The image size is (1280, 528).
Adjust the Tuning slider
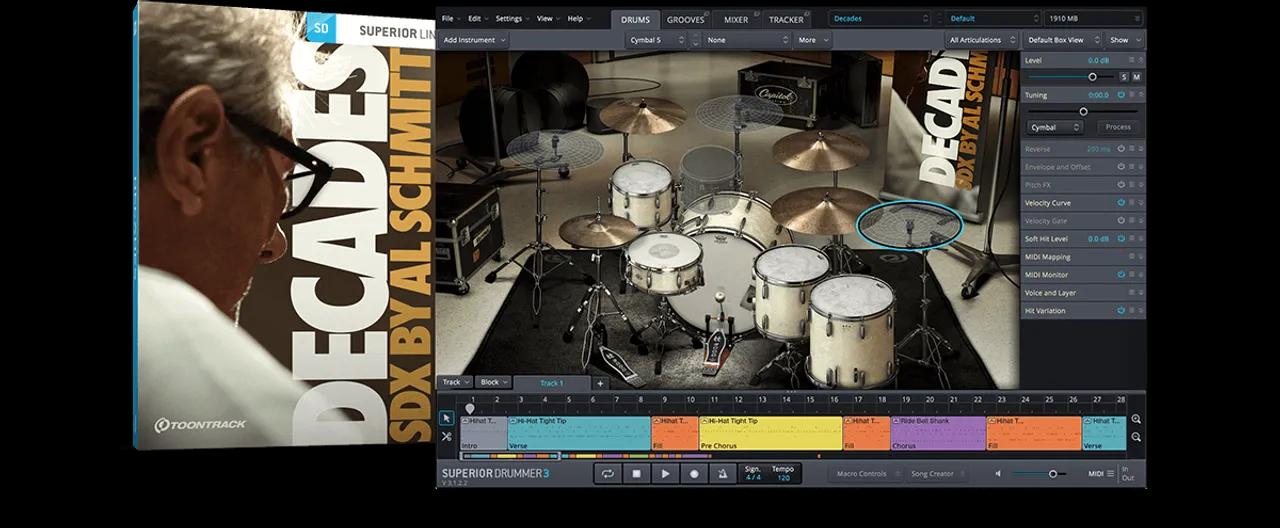pyautogui.click(x=1083, y=111)
